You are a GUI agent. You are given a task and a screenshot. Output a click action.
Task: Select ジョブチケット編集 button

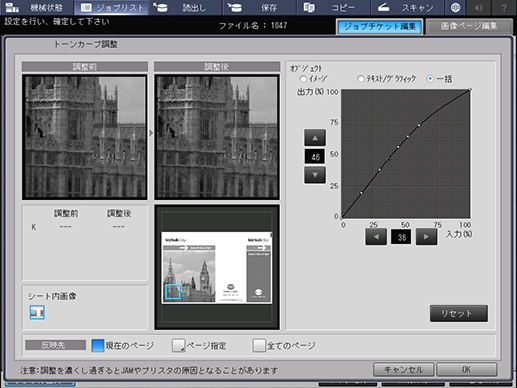click(379, 27)
